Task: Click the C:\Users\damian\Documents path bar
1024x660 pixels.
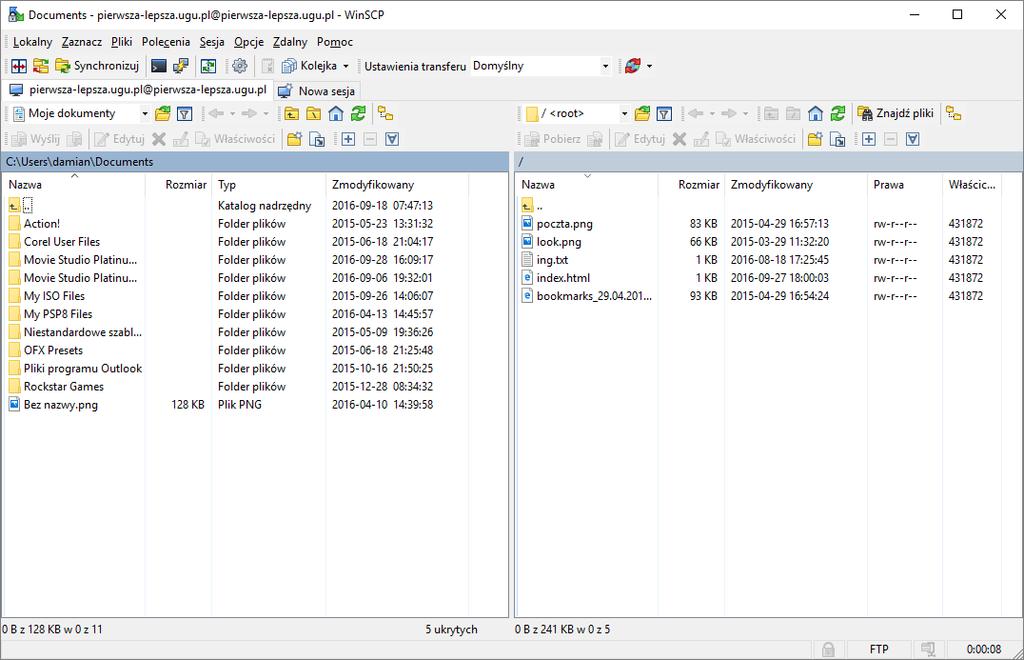Action: [255, 162]
